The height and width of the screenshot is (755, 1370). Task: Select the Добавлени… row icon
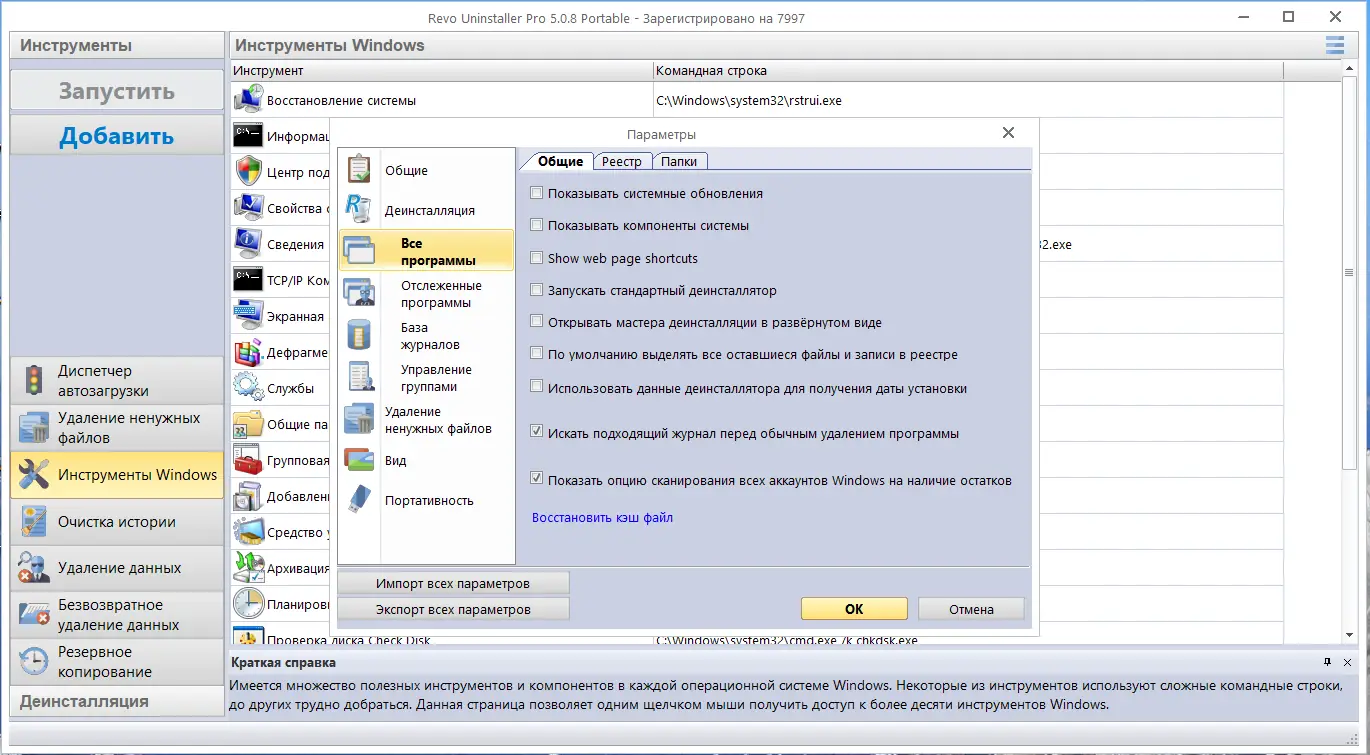click(248, 496)
